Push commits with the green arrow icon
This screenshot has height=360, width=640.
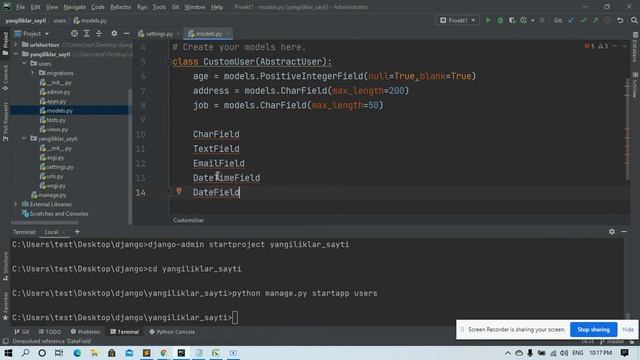click(x=595, y=20)
